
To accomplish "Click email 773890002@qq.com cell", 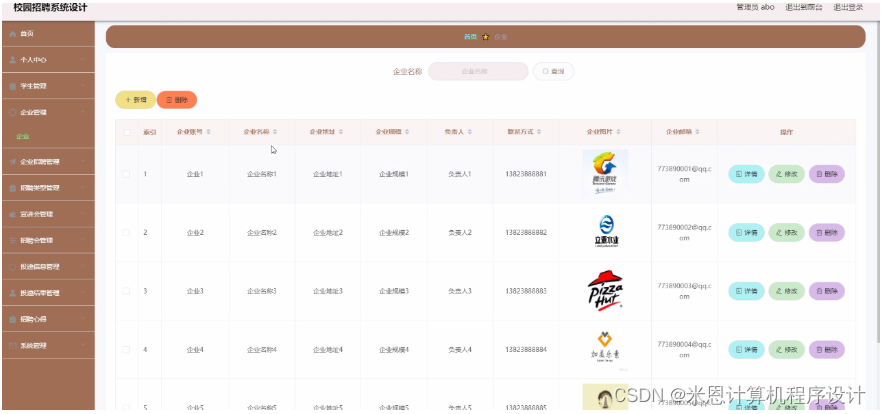I will point(684,233).
